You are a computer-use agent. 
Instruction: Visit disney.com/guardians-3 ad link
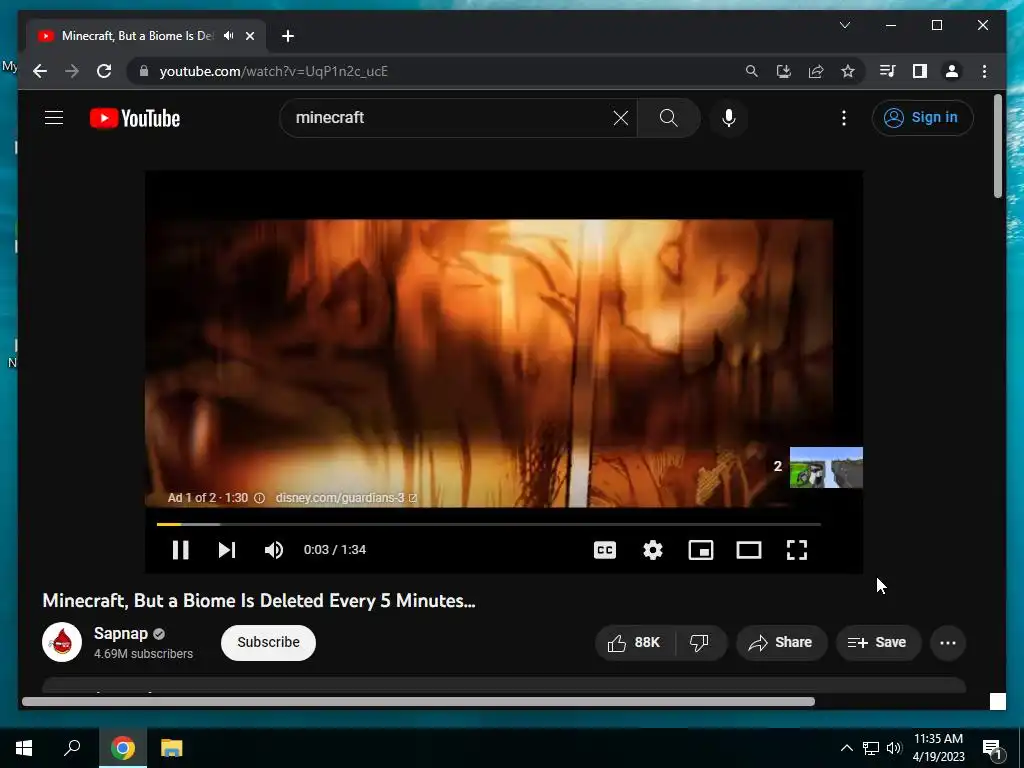[x=345, y=498]
